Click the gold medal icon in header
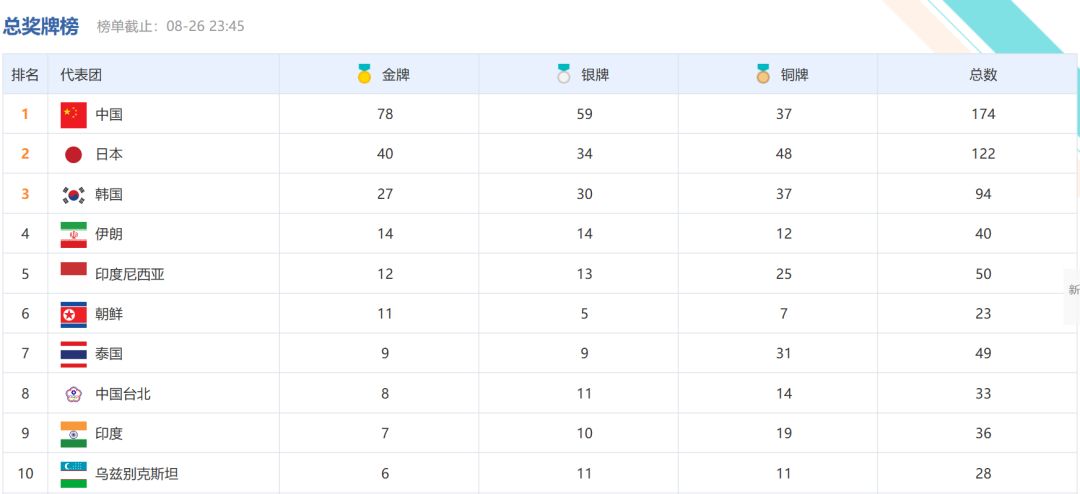The width and height of the screenshot is (1080, 494). pyautogui.click(x=364, y=74)
